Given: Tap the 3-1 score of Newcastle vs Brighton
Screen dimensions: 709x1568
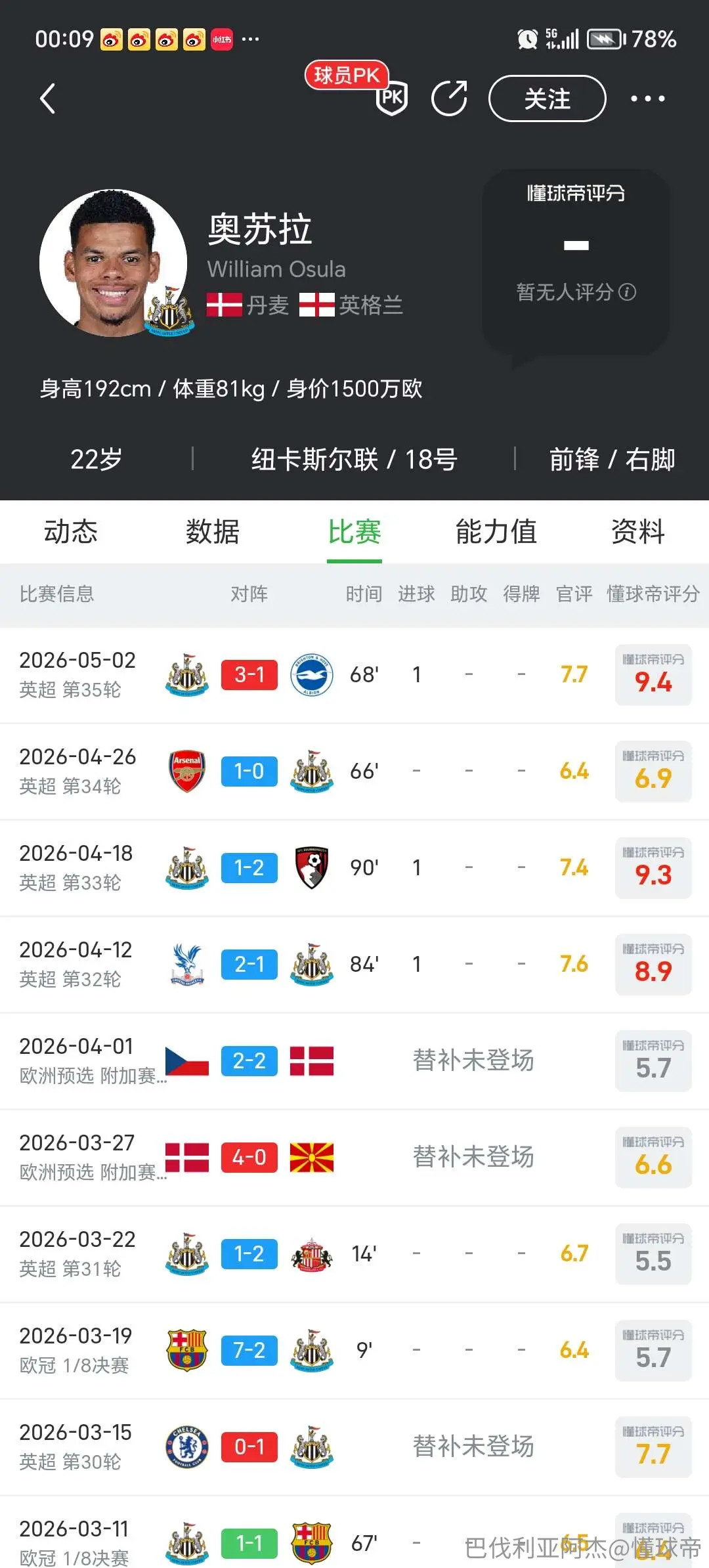Looking at the screenshot, I should [249, 674].
